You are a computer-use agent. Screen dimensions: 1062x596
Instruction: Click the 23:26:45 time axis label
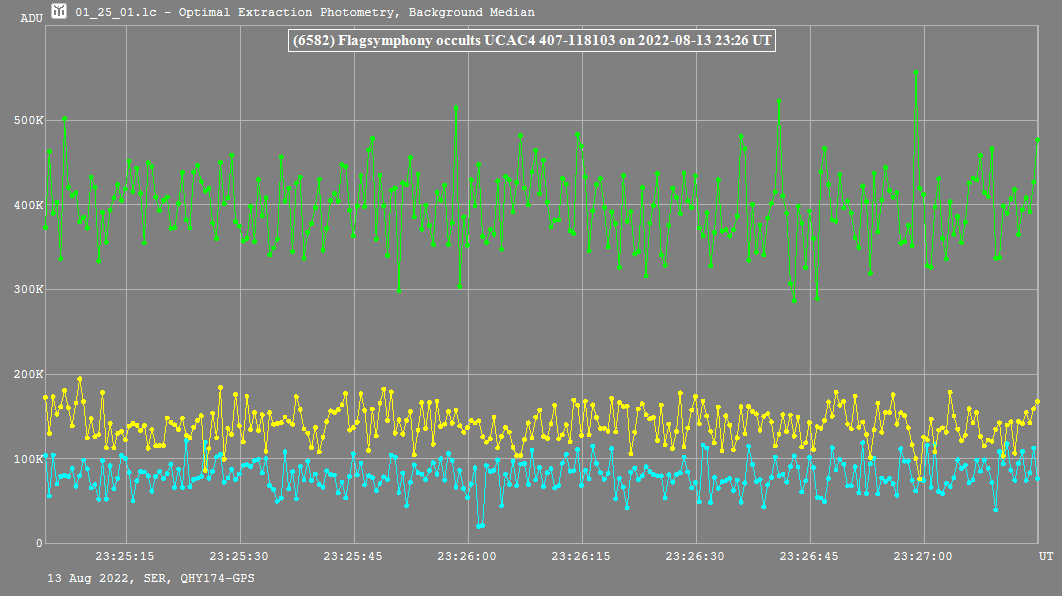[809, 555]
